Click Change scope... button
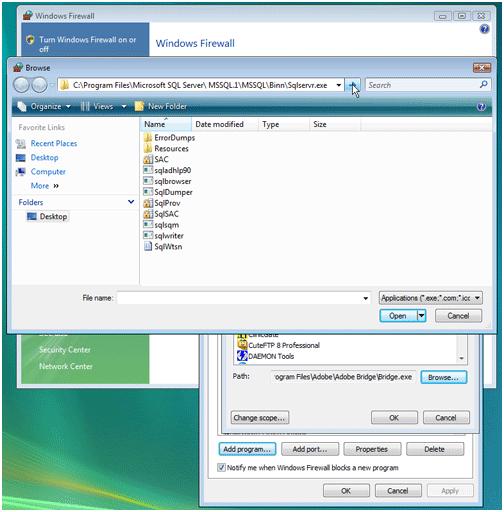Image resolution: width=504 pixels, height=512 pixels. 260,418
